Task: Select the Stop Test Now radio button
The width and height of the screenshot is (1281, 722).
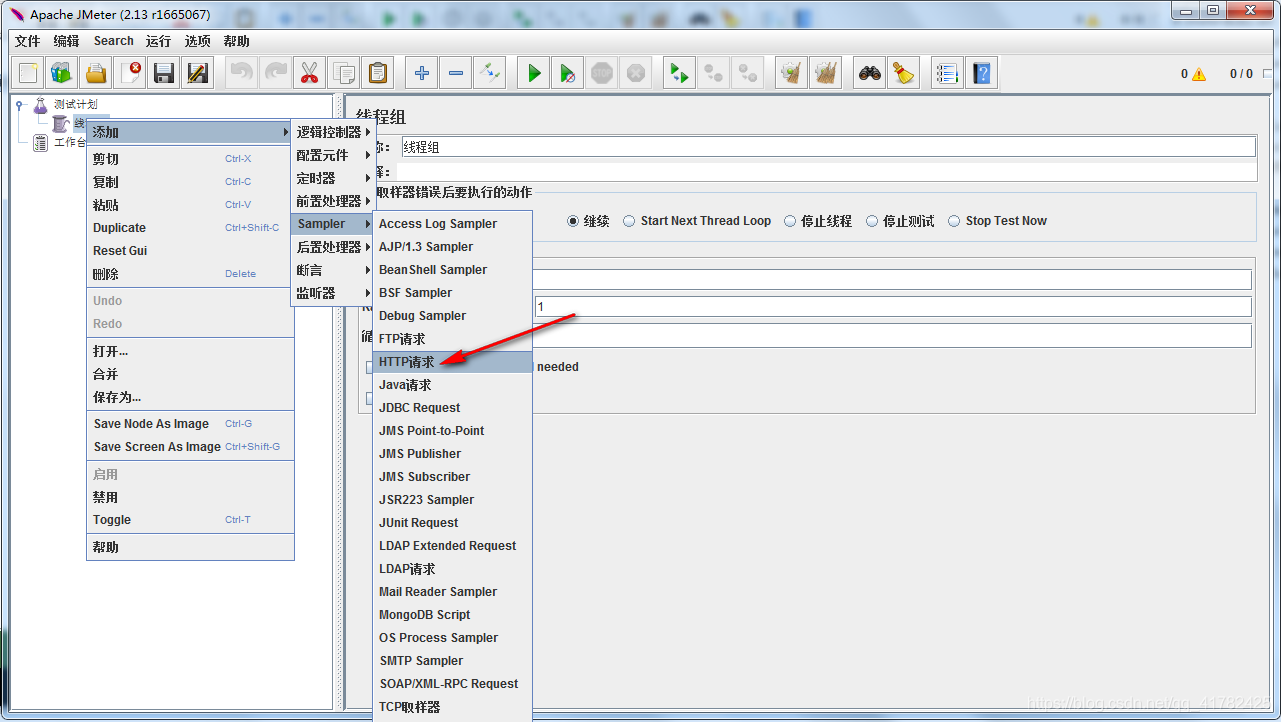Action: click(955, 221)
